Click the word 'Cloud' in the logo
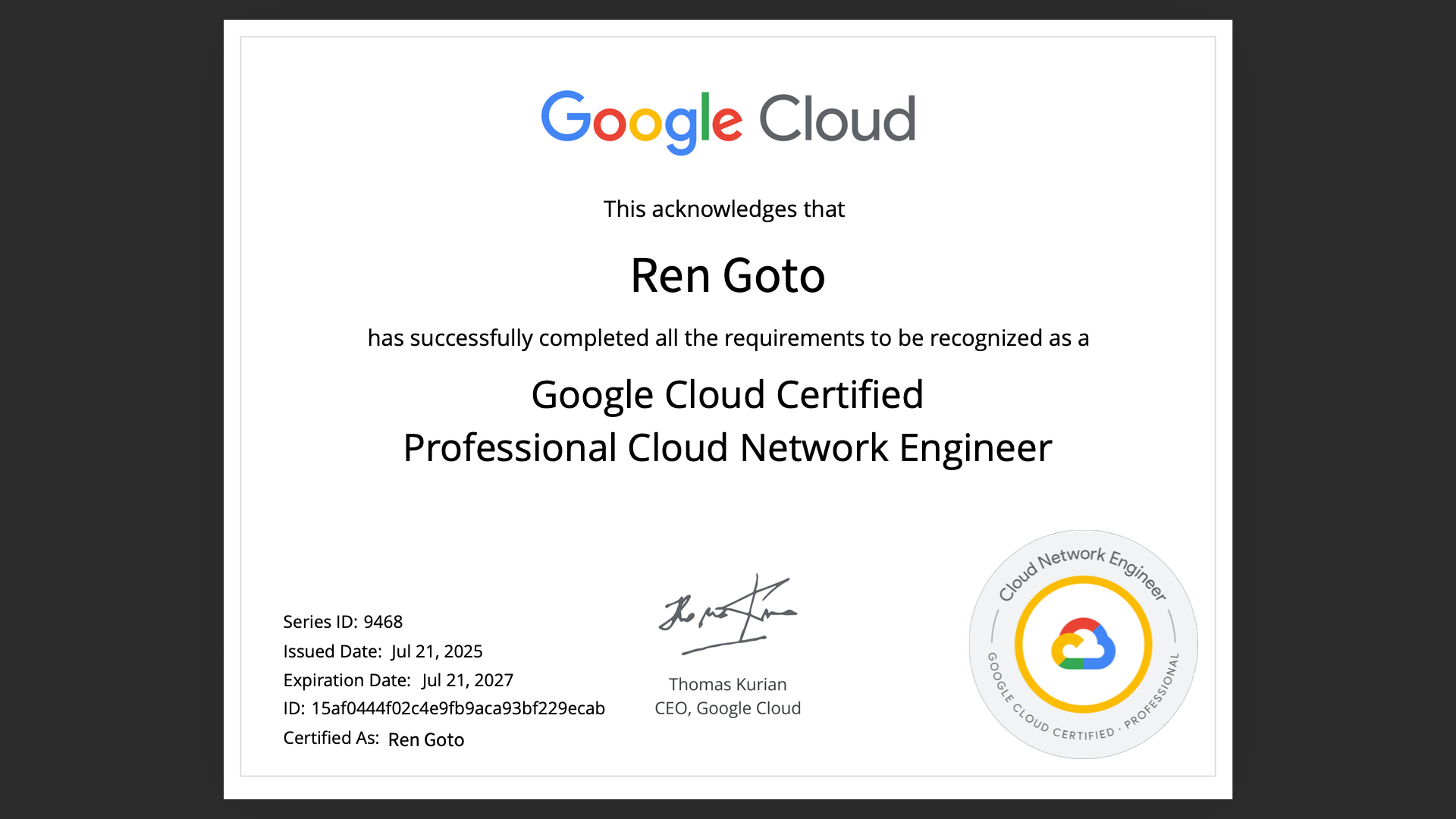The width and height of the screenshot is (1456, 819). pyautogui.click(x=837, y=120)
